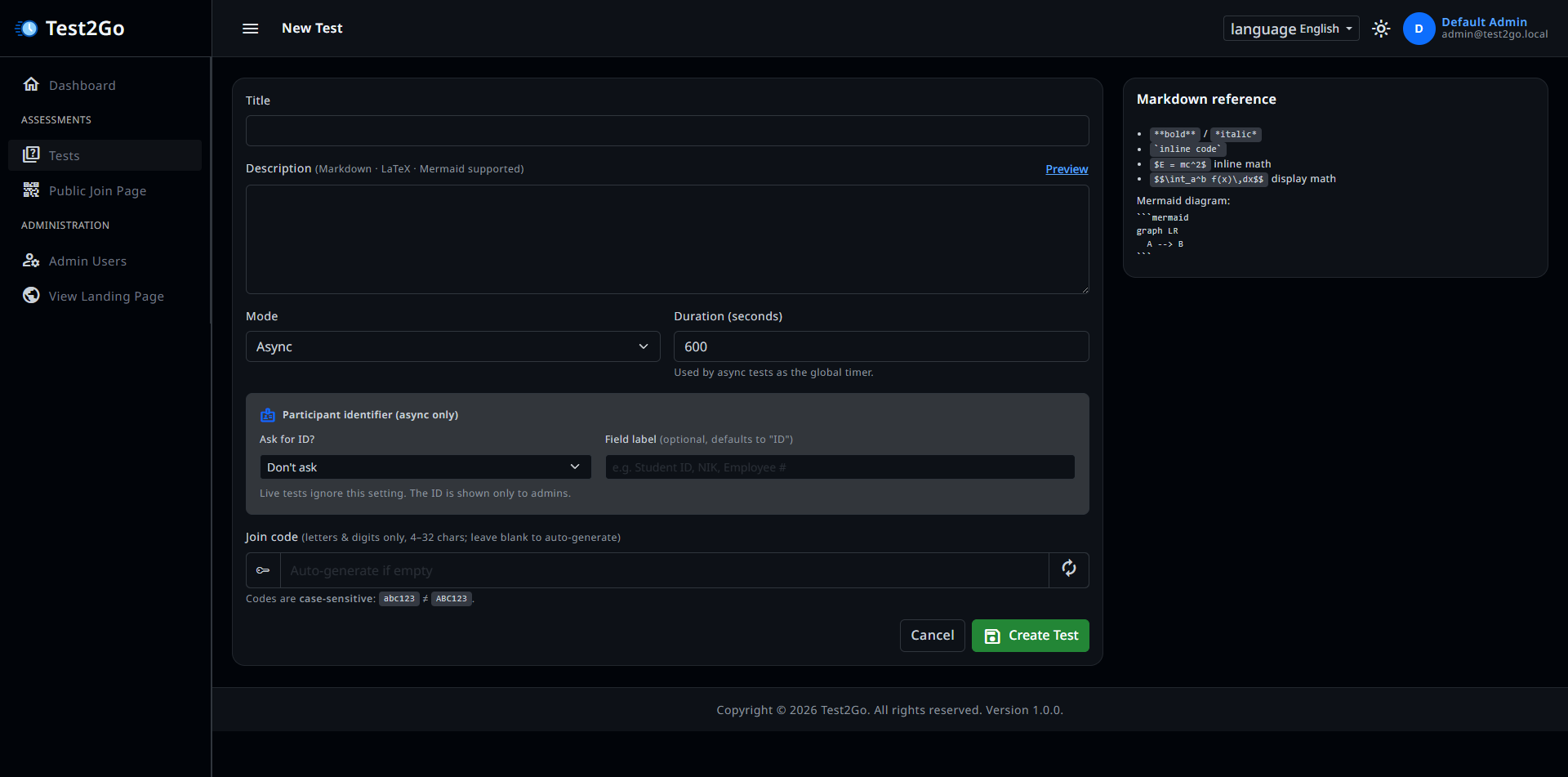Open the Mode Async dropdown

[453, 346]
